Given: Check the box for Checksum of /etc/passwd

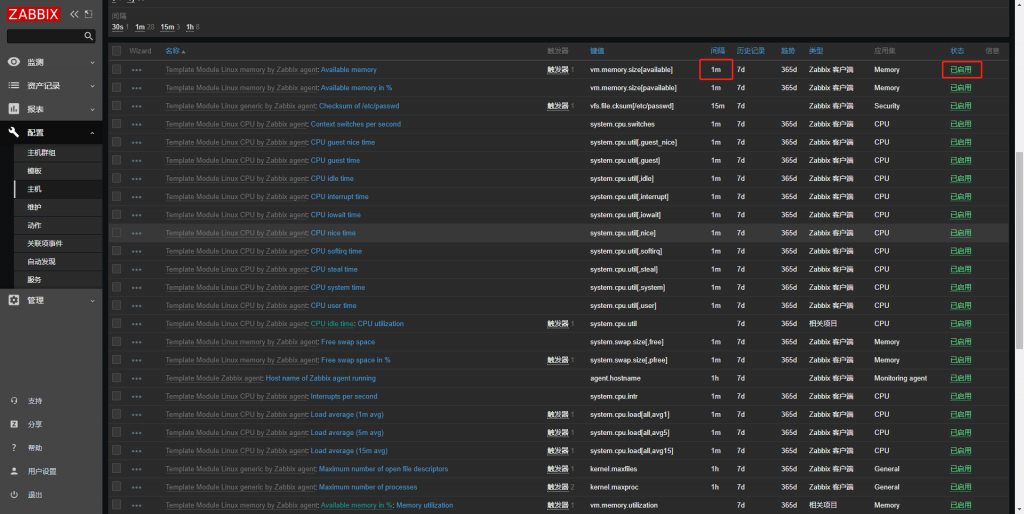Looking at the screenshot, I should [116, 106].
